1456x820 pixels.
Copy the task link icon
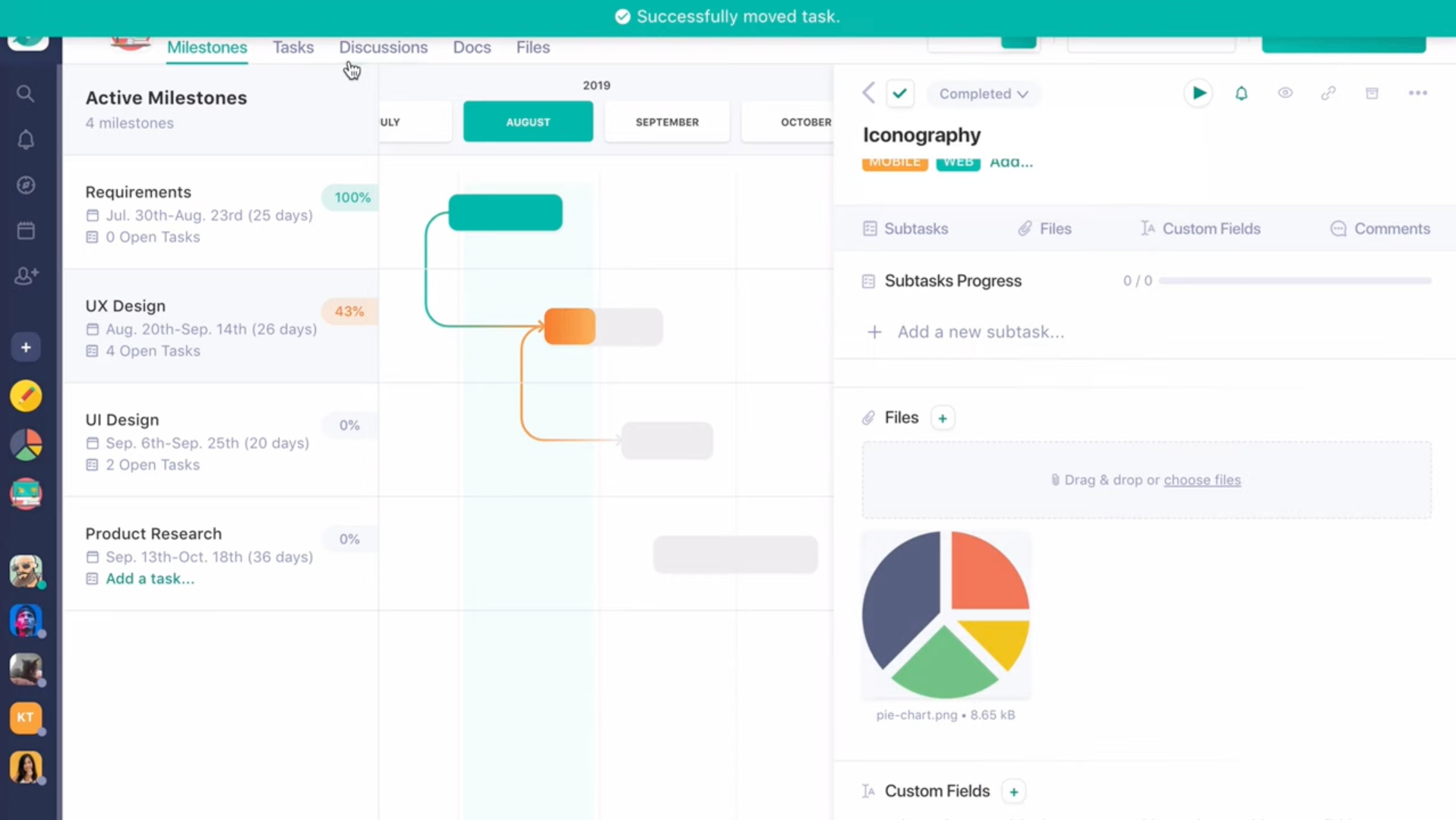coord(1328,93)
